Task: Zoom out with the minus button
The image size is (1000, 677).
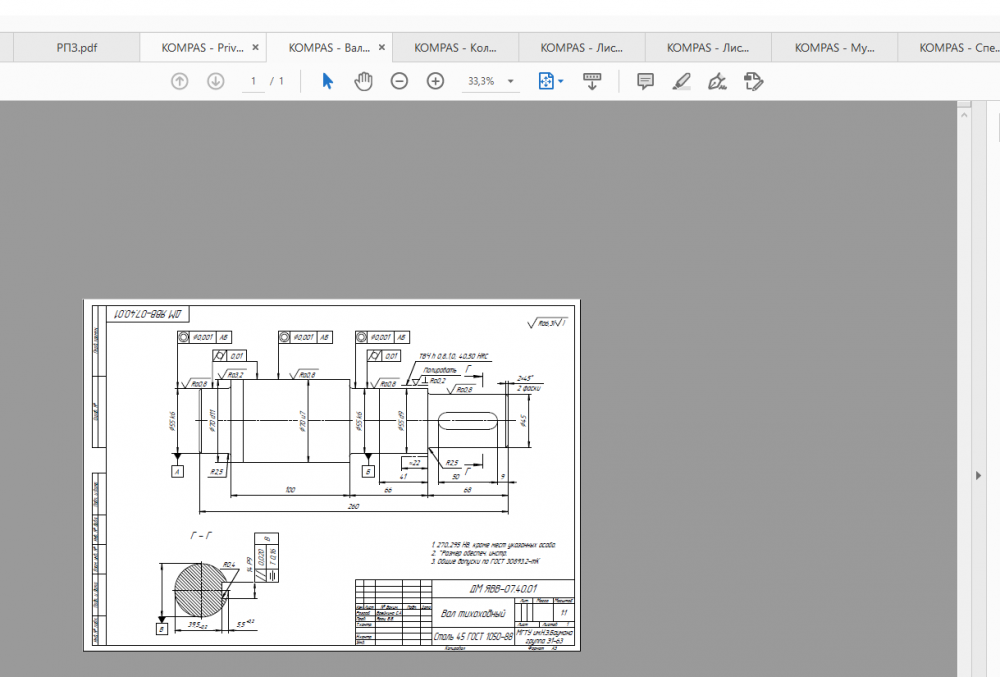Action: [x=399, y=81]
